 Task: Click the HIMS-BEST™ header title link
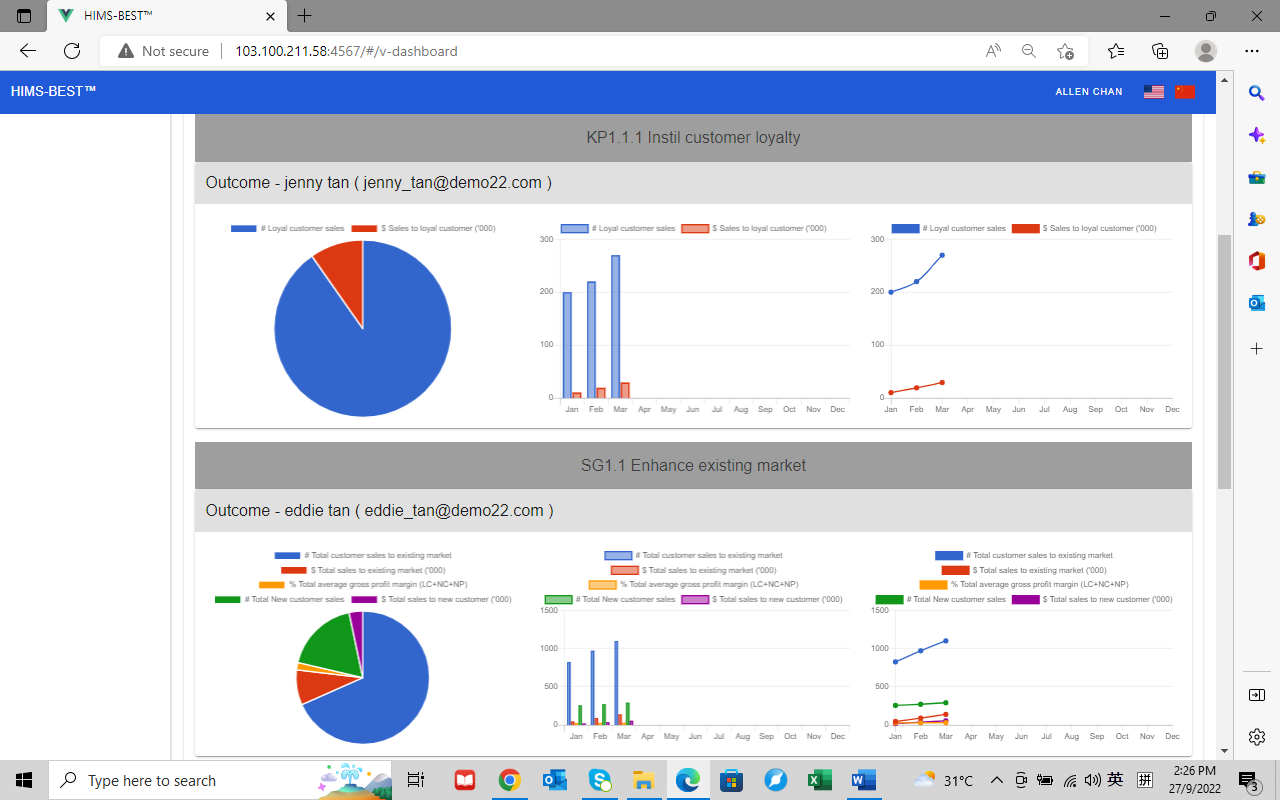53,91
